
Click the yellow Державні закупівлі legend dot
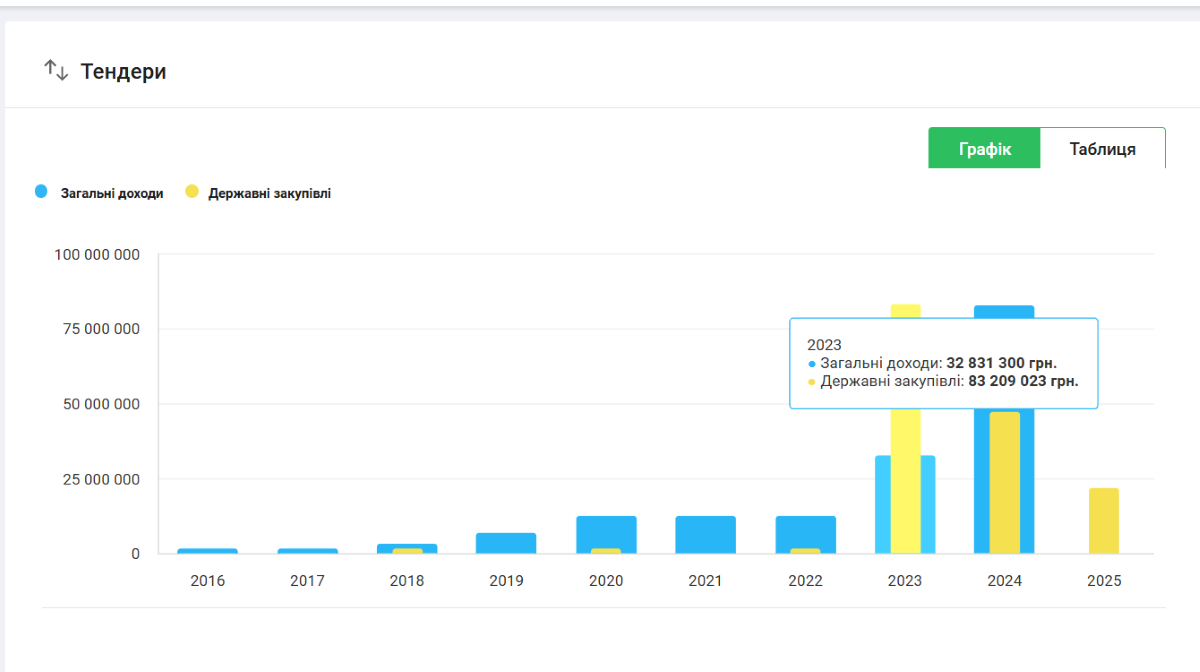pos(192,192)
